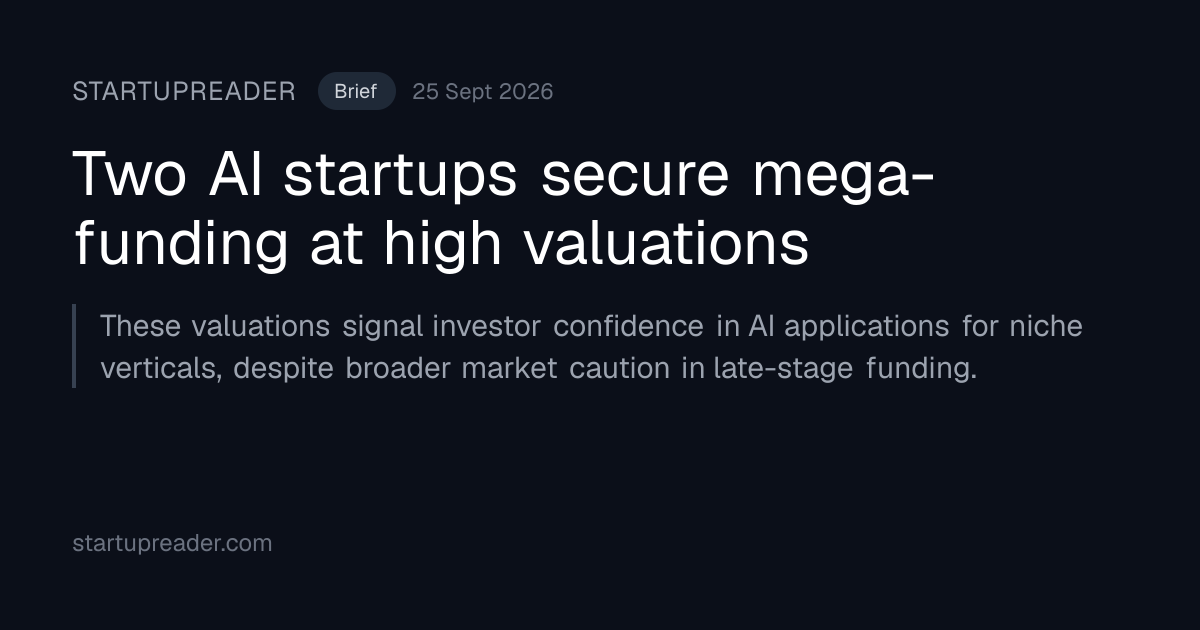Open the headline about two AI startups
This screenshot has width=1200, height=630.
pyautogui.click(x=506, y=208)
